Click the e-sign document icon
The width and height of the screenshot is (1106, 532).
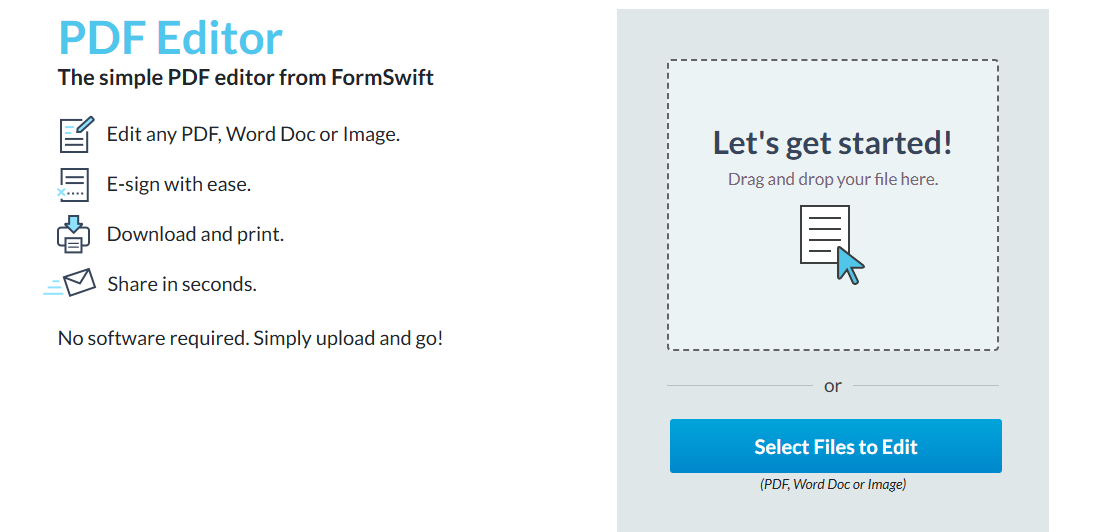point(73,185)
